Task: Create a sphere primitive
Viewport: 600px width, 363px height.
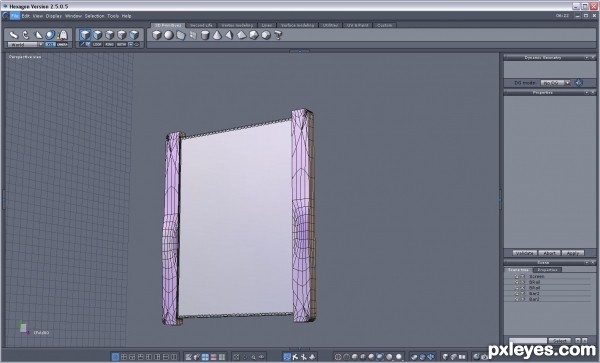Action: (x=169, y=35)
